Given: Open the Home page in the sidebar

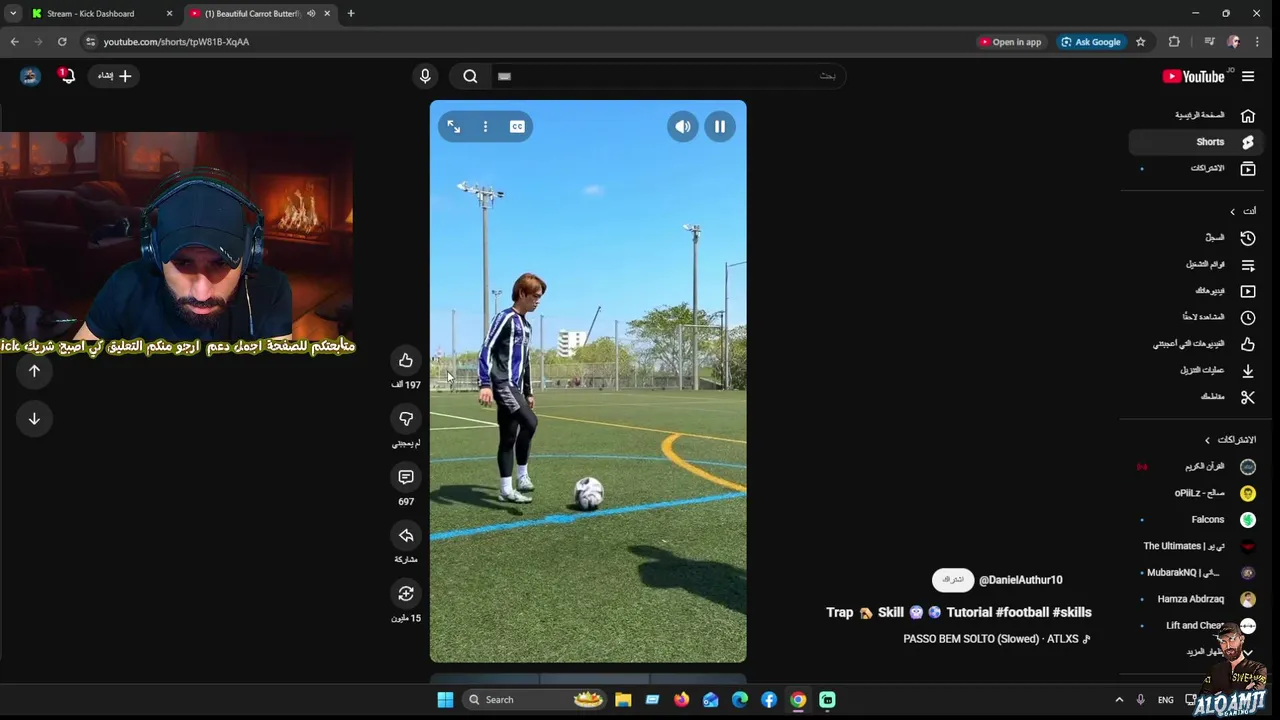Looking at the screenshot, I should (1197, 115).
